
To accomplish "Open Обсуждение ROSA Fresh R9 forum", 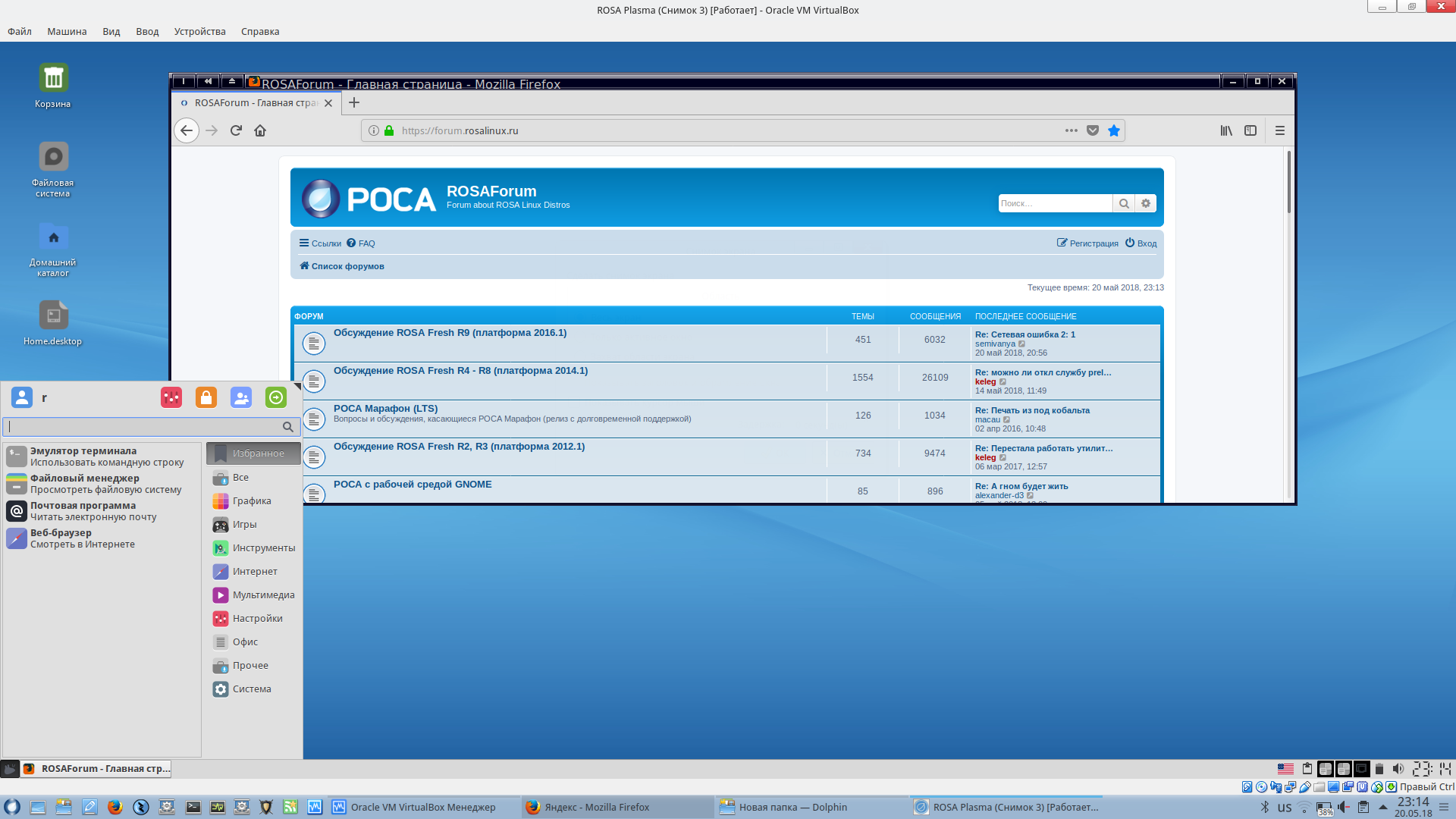I will pyautogui.click(x=450, y=333).
